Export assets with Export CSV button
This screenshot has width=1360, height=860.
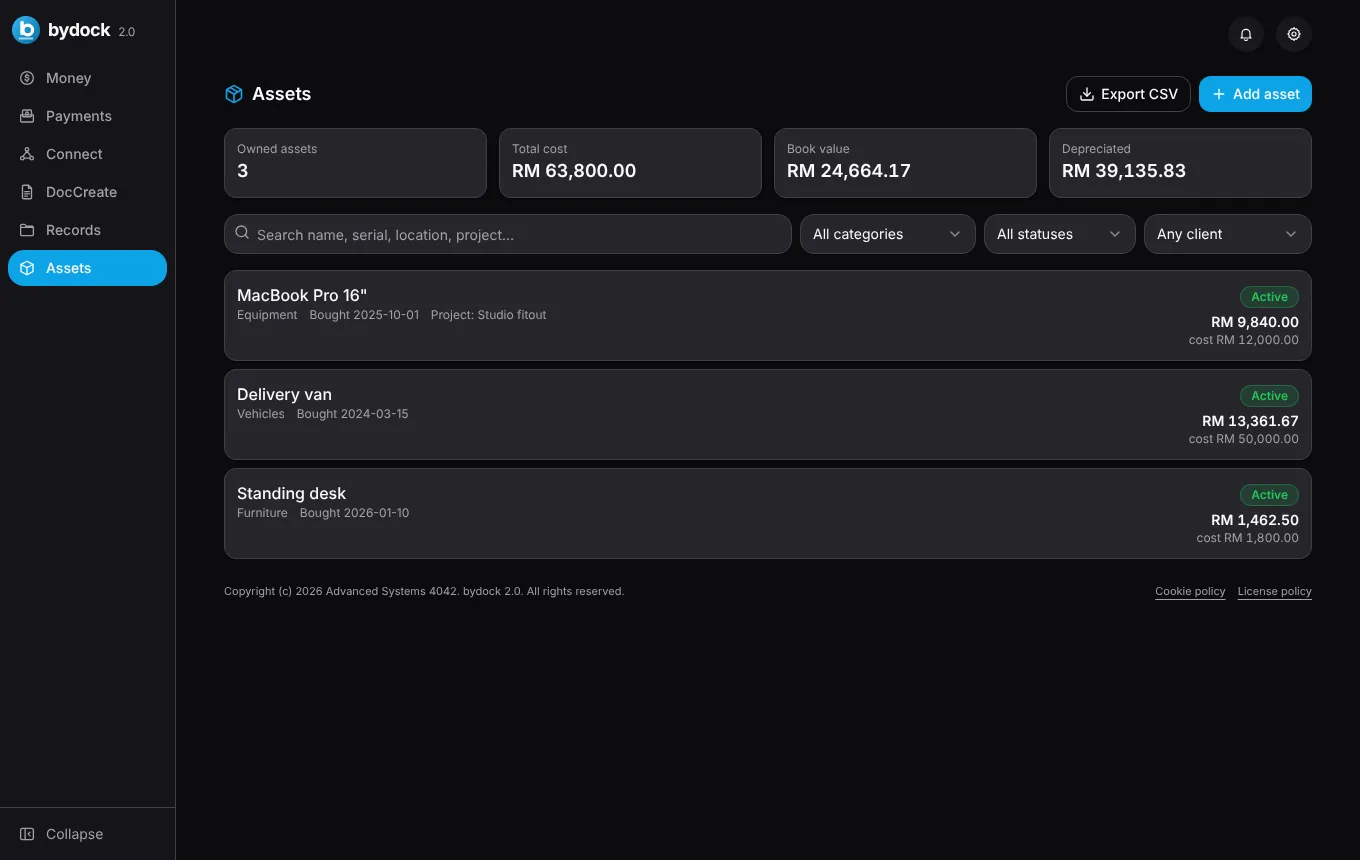tap(1128, 94)
